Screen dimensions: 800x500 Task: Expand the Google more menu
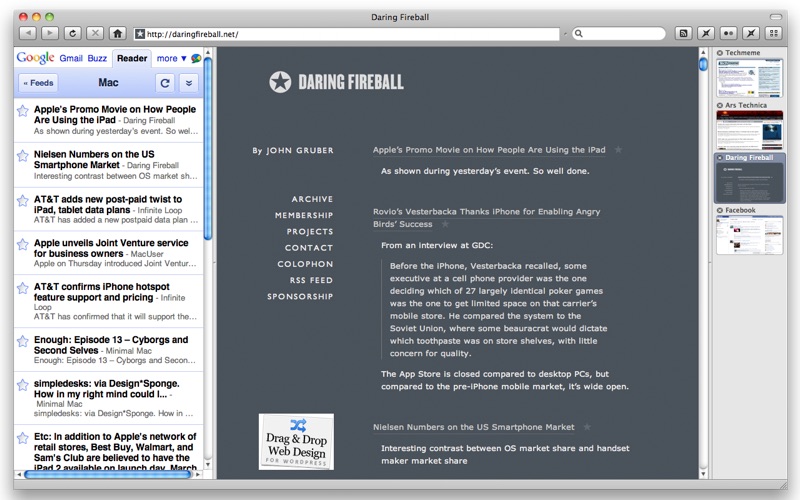(171, 58)
